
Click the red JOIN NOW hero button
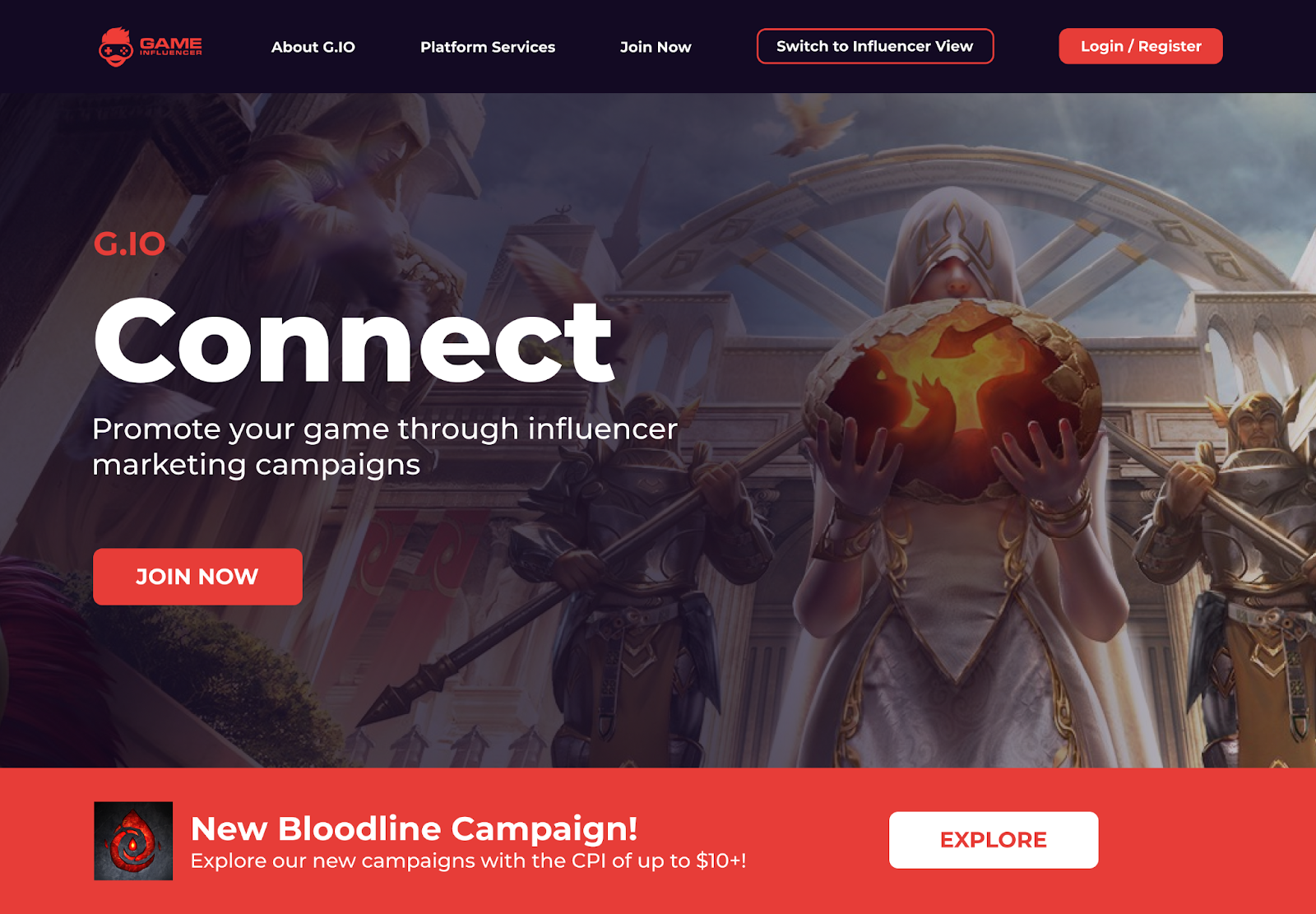(x=197, y=577)
